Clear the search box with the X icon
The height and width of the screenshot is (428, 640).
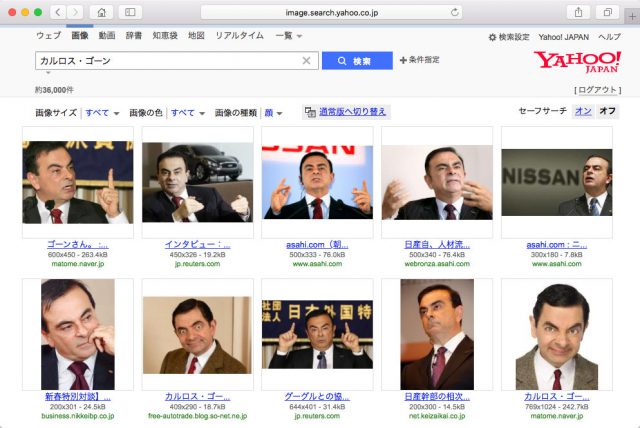click(x=307, y=61)
